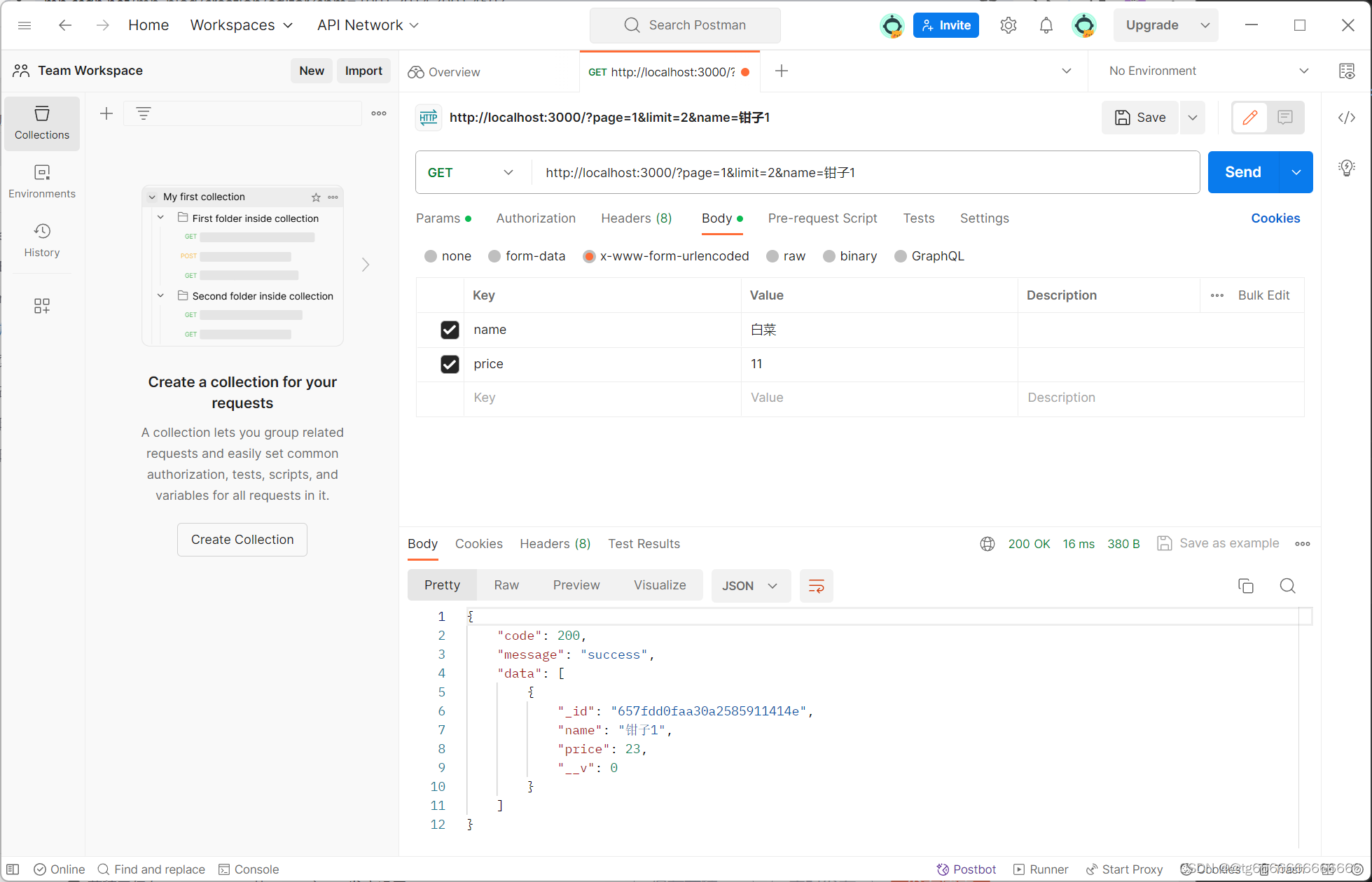
Task: Switch to Pre-request Script tab
Action: tap(822, 218)
